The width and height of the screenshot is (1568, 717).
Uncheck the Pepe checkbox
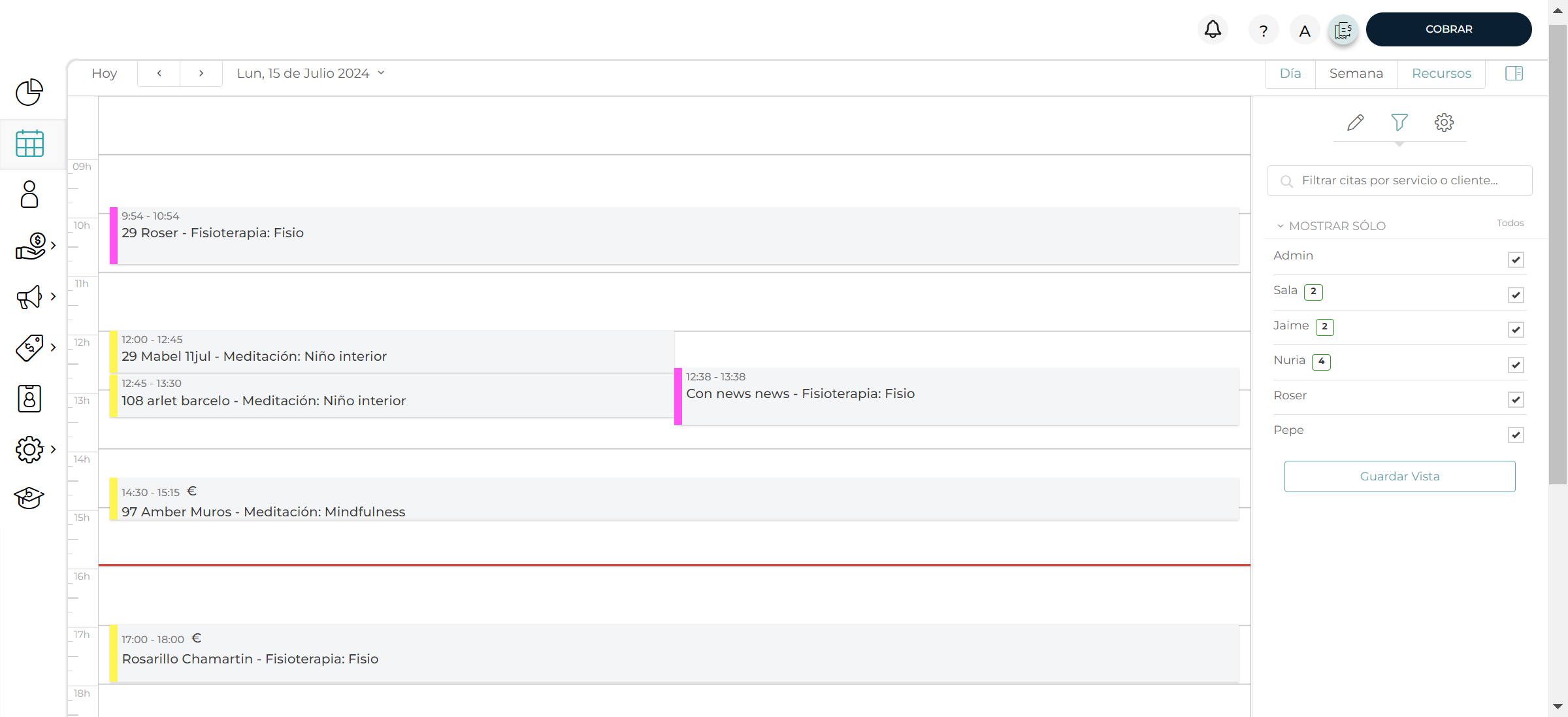pyautogui.click(x=1516, y=435)
